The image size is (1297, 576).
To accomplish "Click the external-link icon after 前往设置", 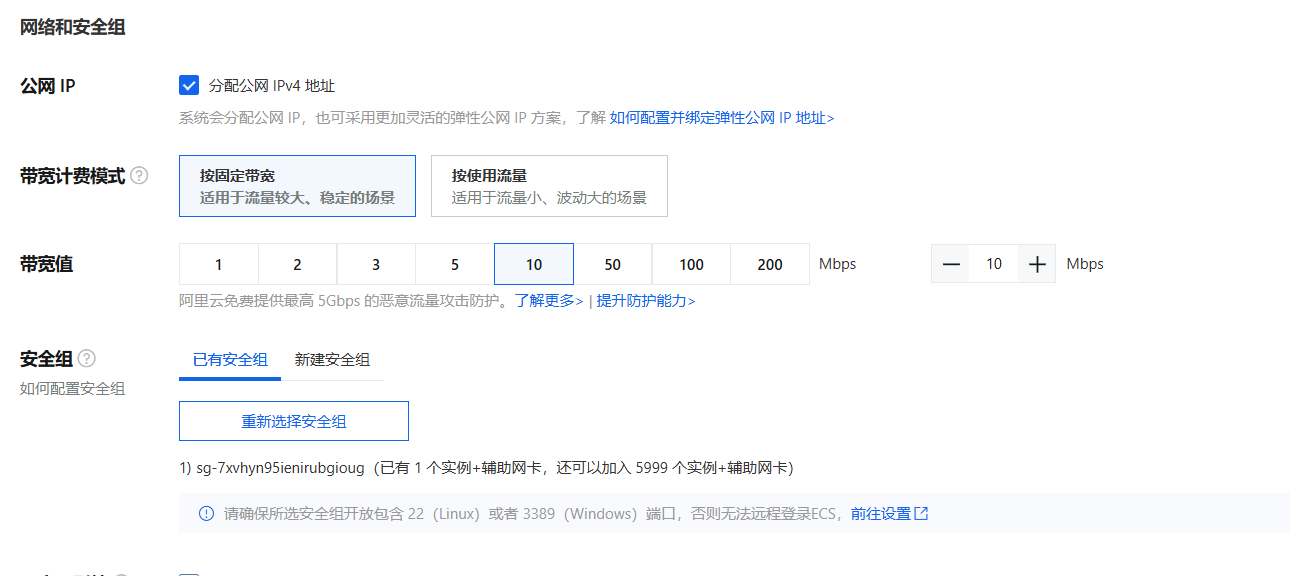I will (922, 513).
